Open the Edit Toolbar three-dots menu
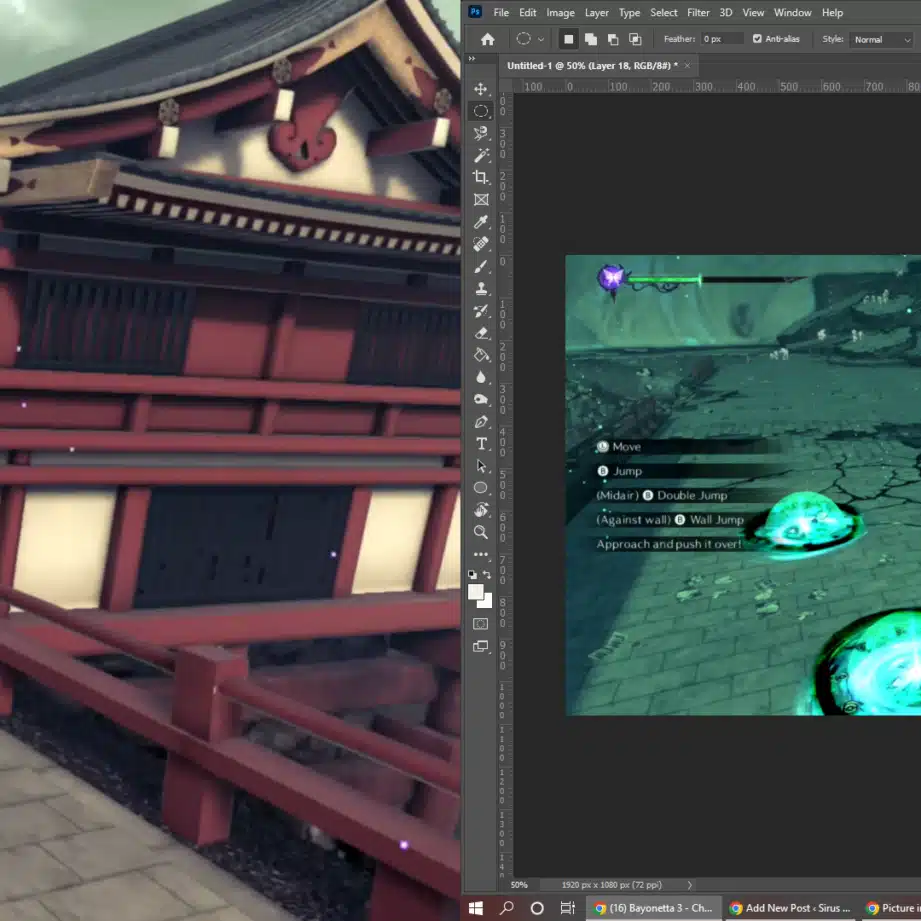Viewport: 921px width, 921px height. pos(480,554)
